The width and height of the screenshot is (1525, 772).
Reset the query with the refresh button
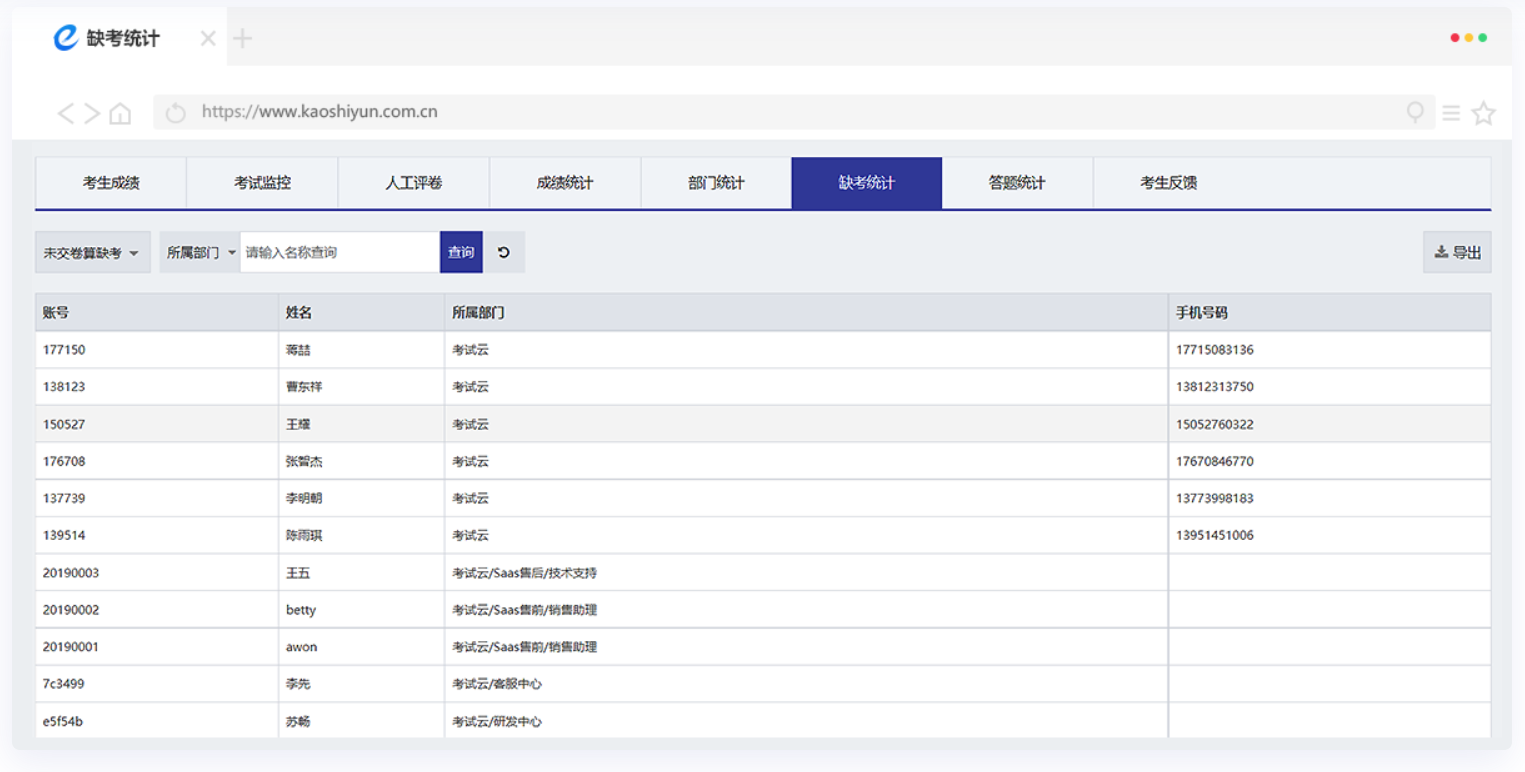504,252
